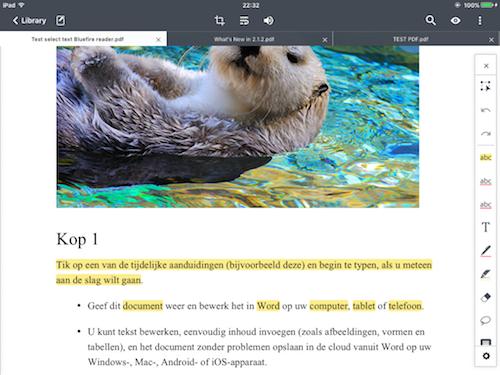
Task: Tap highlighted sentence starting "Tik op een"
Action: [x=244, y=272]
